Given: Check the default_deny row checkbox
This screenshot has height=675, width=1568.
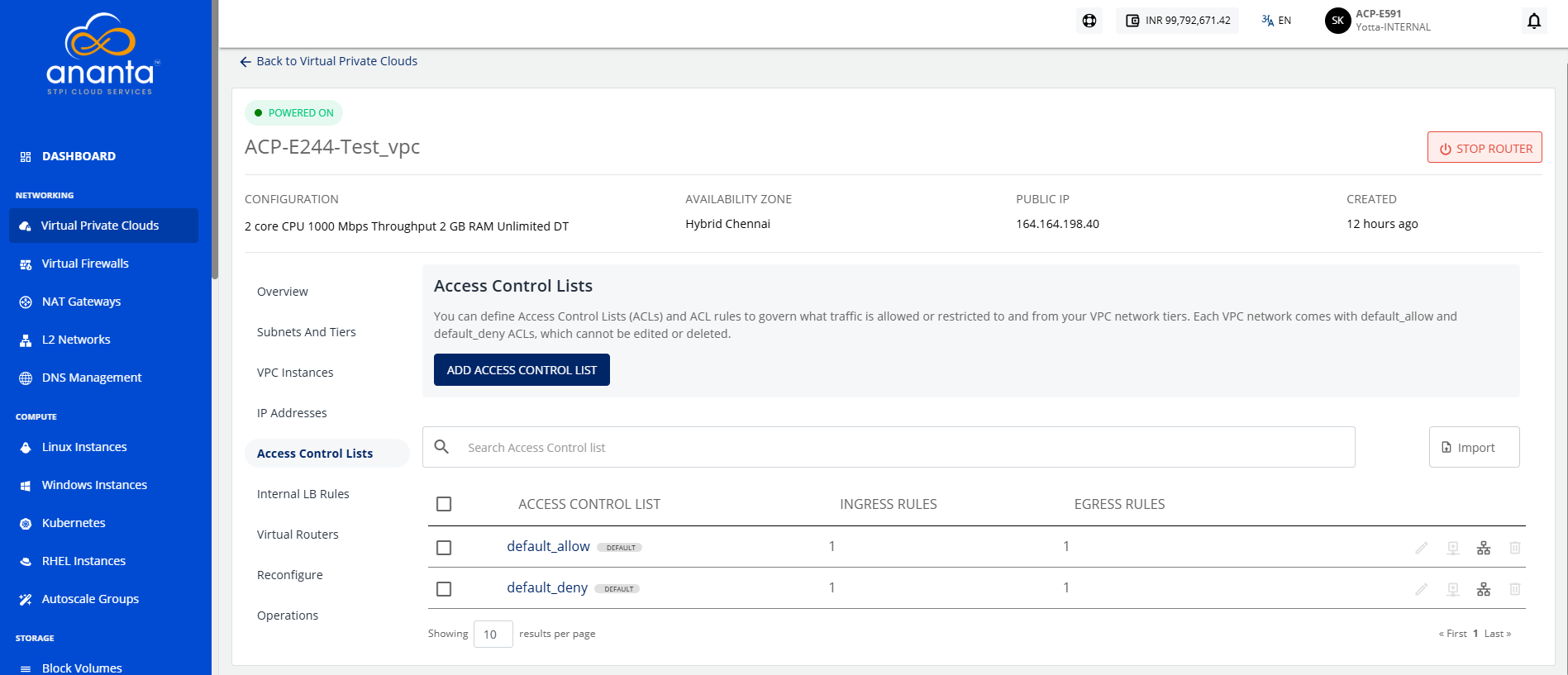Looking at the screenshot, I should click(x=444, y=589).
